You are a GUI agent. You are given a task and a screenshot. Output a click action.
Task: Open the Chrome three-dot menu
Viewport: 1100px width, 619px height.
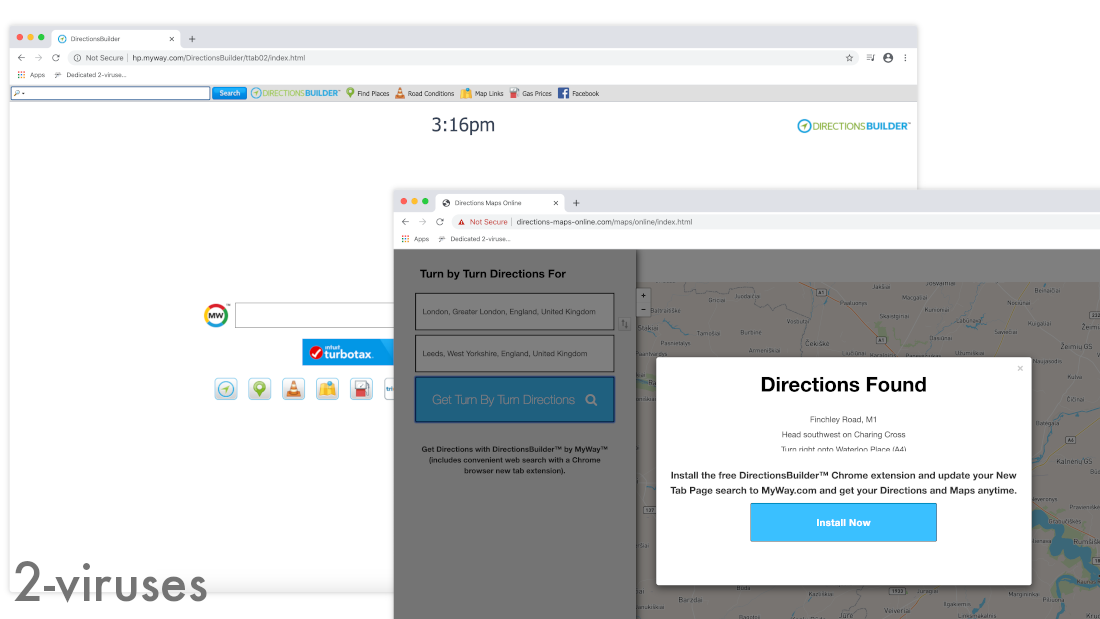point(905,58)
